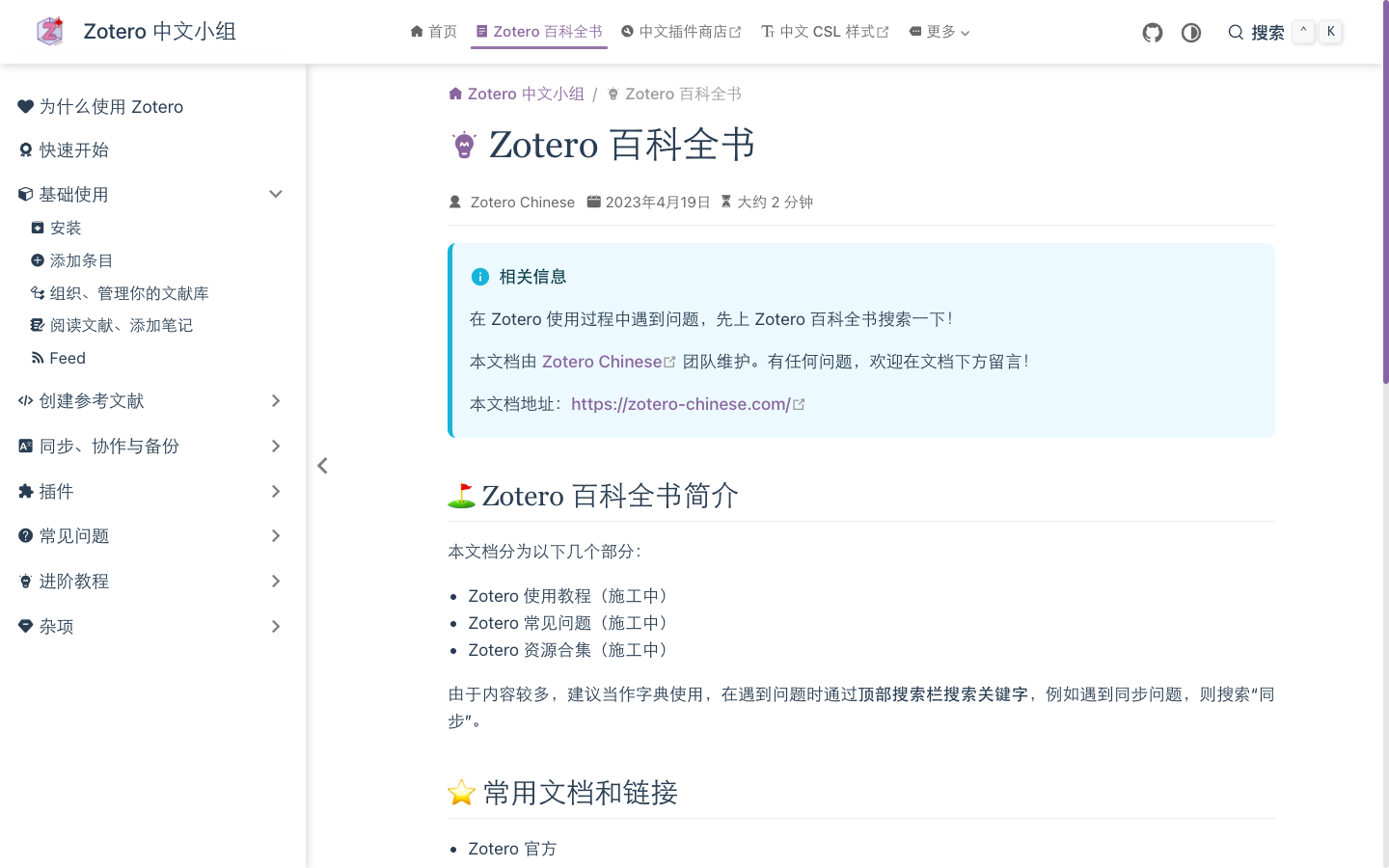Image resolution: width=1389 pixels, height=868 pixels.
Task: Select the 同步、协作与备份 sidebar icon
Action: tap(25, 446)
